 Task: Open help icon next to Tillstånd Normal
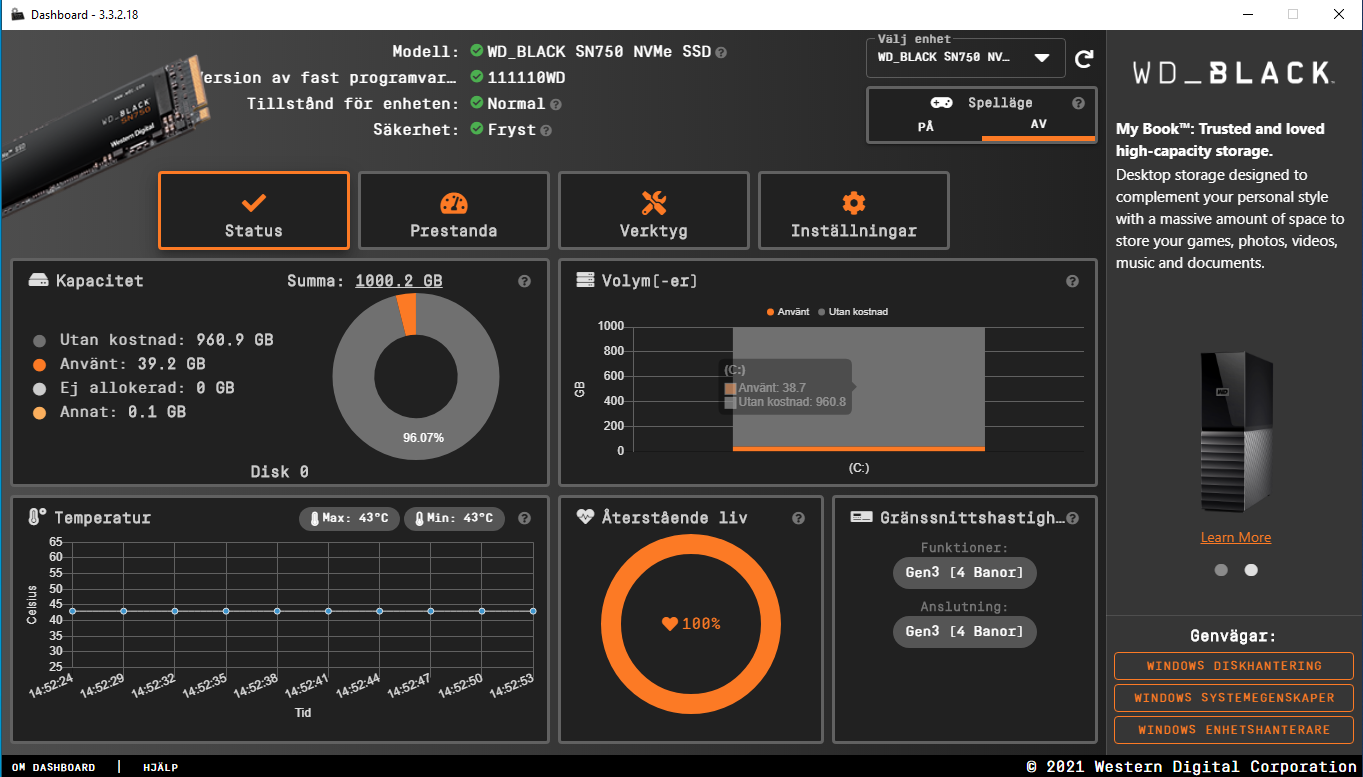coord(556,104)
